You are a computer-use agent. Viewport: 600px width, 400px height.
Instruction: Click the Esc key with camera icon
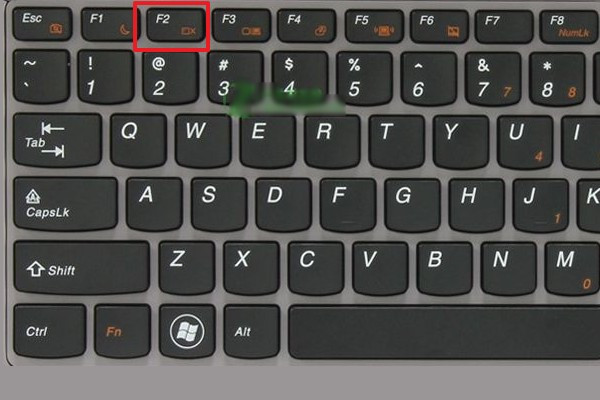pos(42,24)
